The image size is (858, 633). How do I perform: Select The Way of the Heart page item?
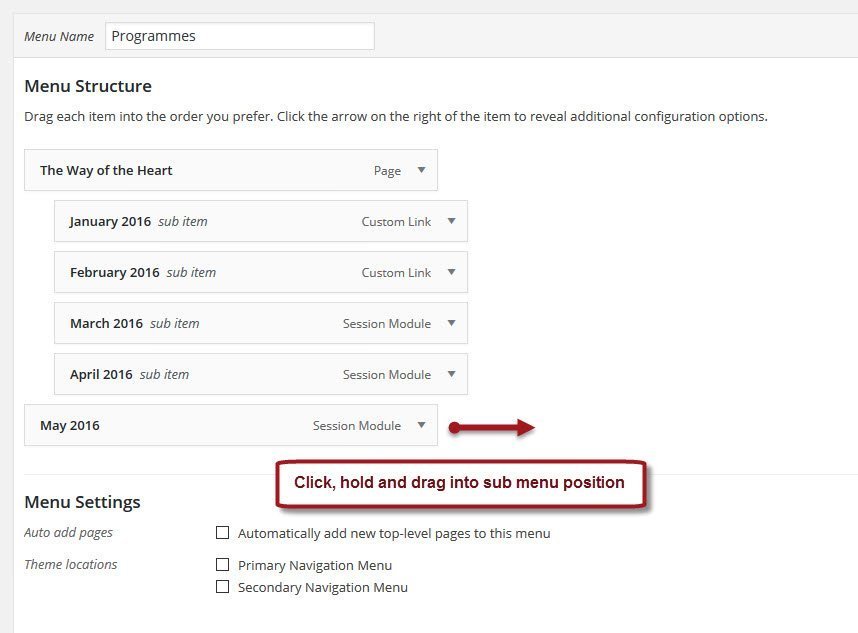(105, 170)
